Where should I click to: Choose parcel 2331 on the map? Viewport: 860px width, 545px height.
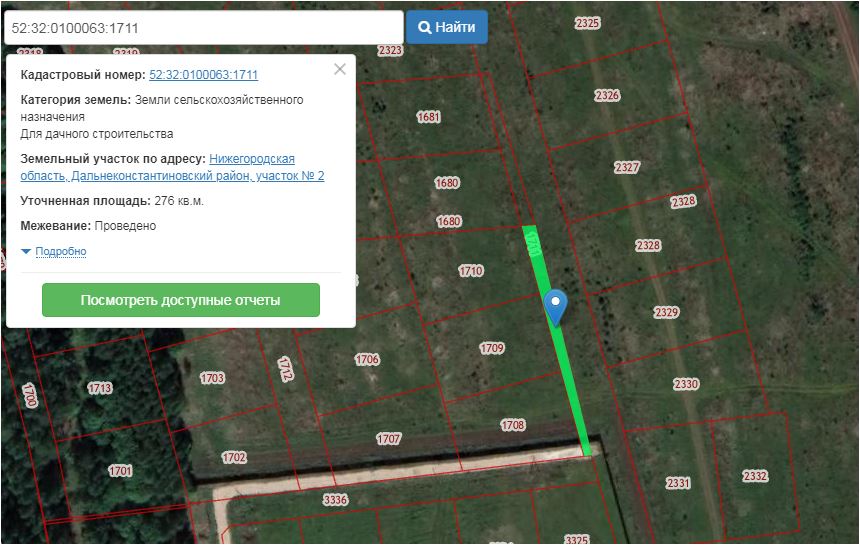[678, 483]
